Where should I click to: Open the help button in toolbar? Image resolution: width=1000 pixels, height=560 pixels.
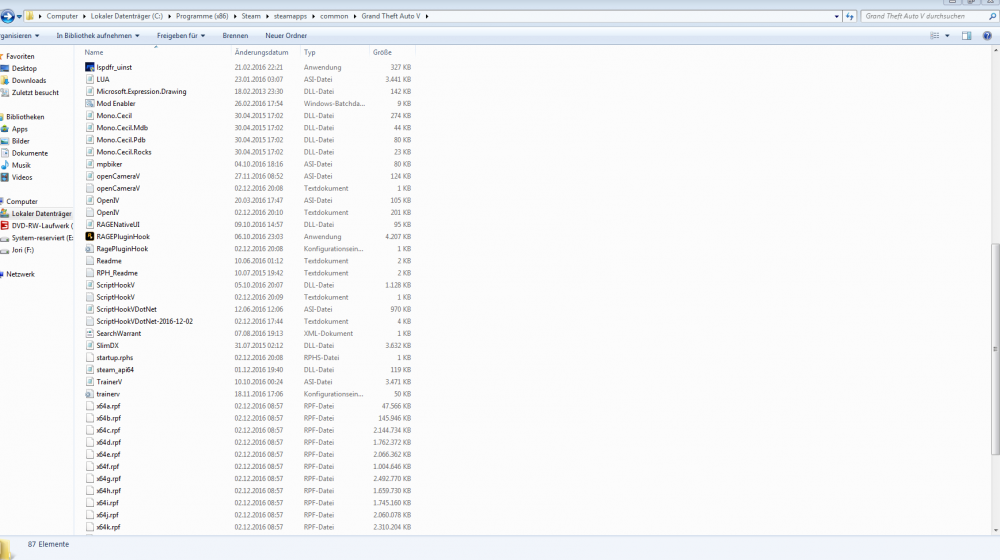coord(987,36)
